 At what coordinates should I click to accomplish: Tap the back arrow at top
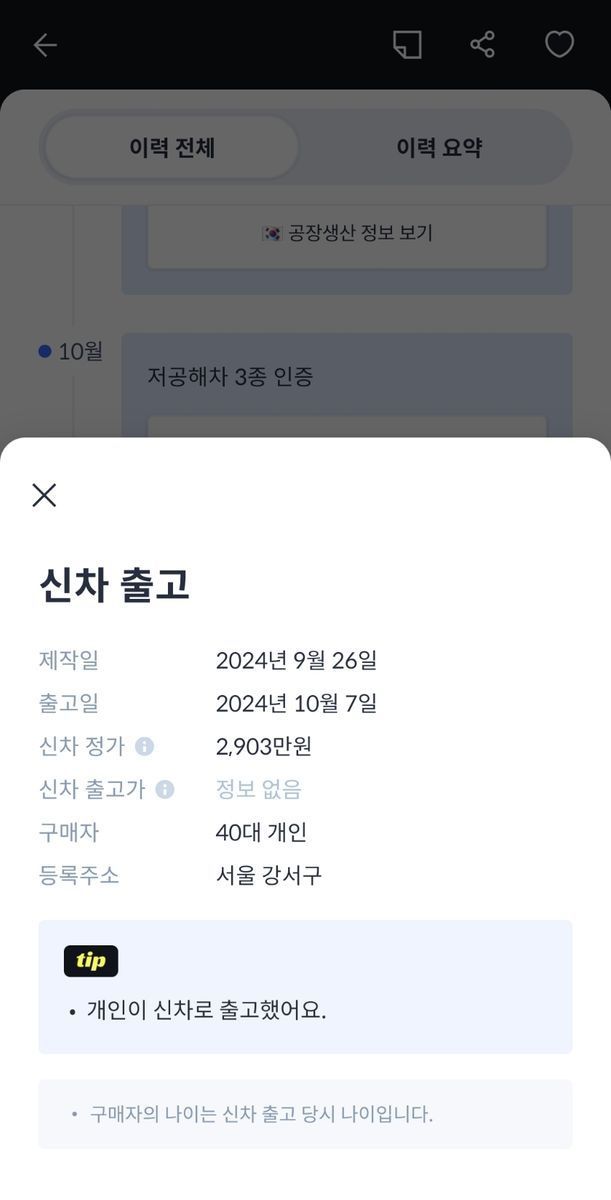(45, 45)
